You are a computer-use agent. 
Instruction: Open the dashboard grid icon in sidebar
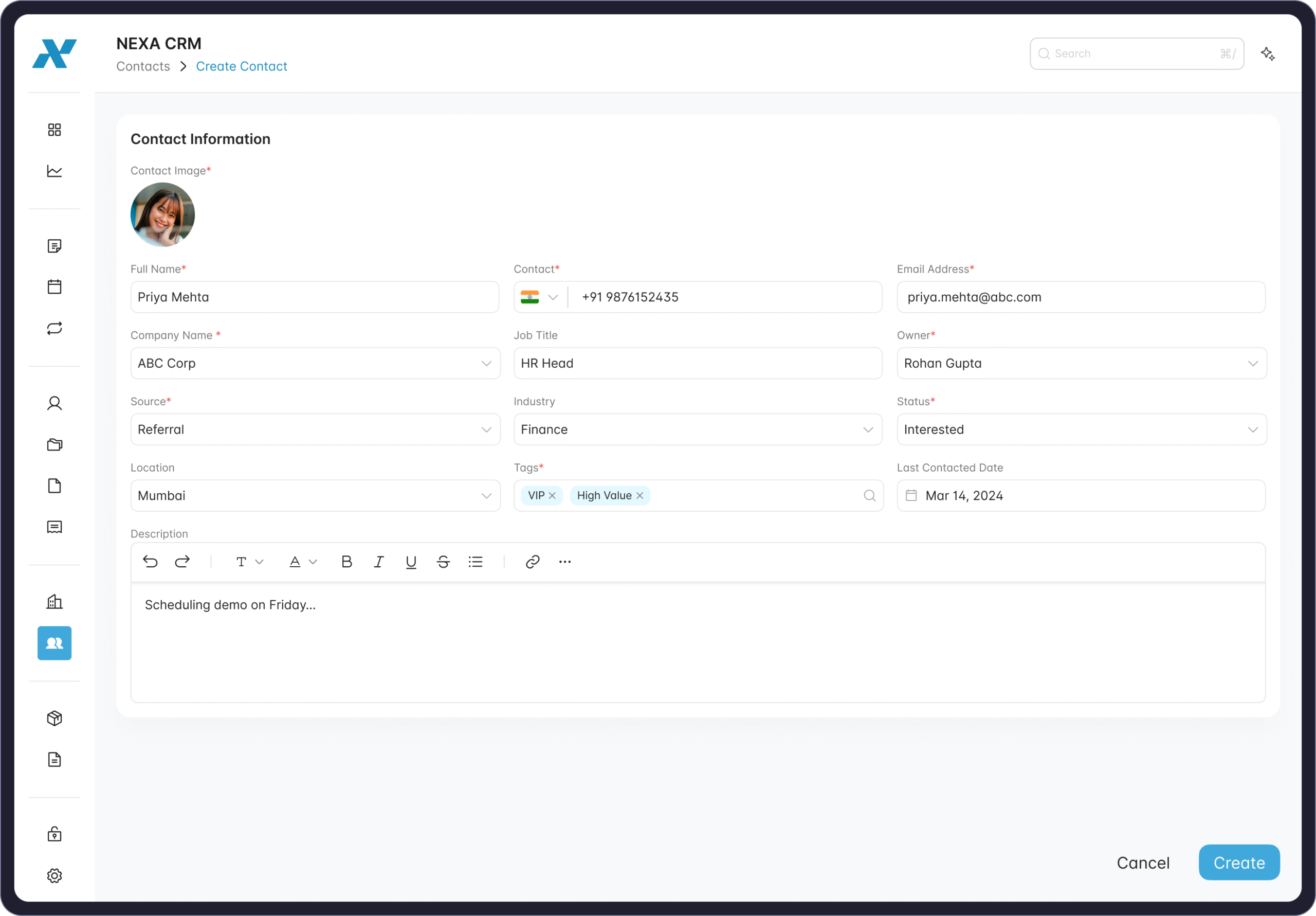tap(54, 130)
